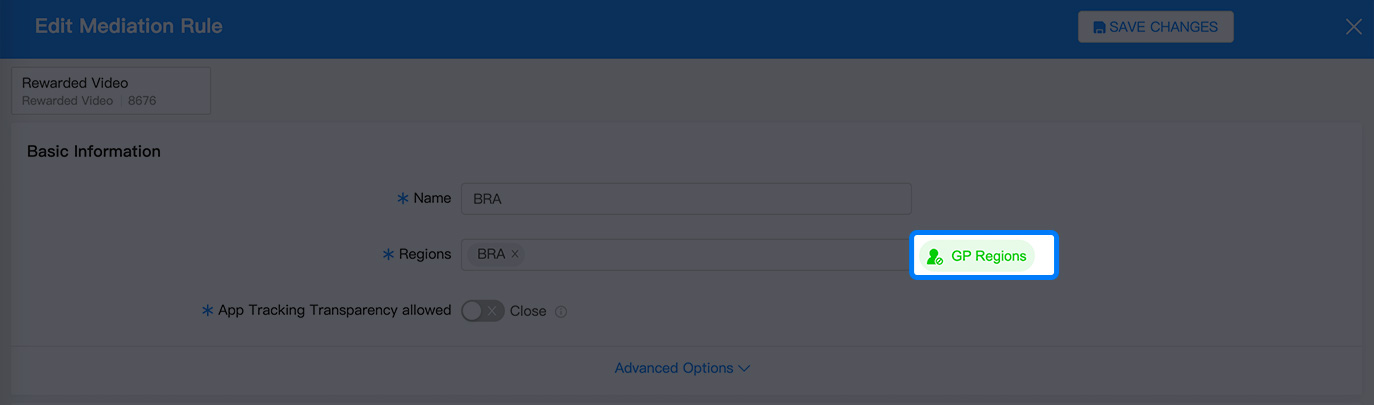The height and width of the screenshot is (405, 1374).
Task: Select the Rewarded Video placement card
Action: 111,91
